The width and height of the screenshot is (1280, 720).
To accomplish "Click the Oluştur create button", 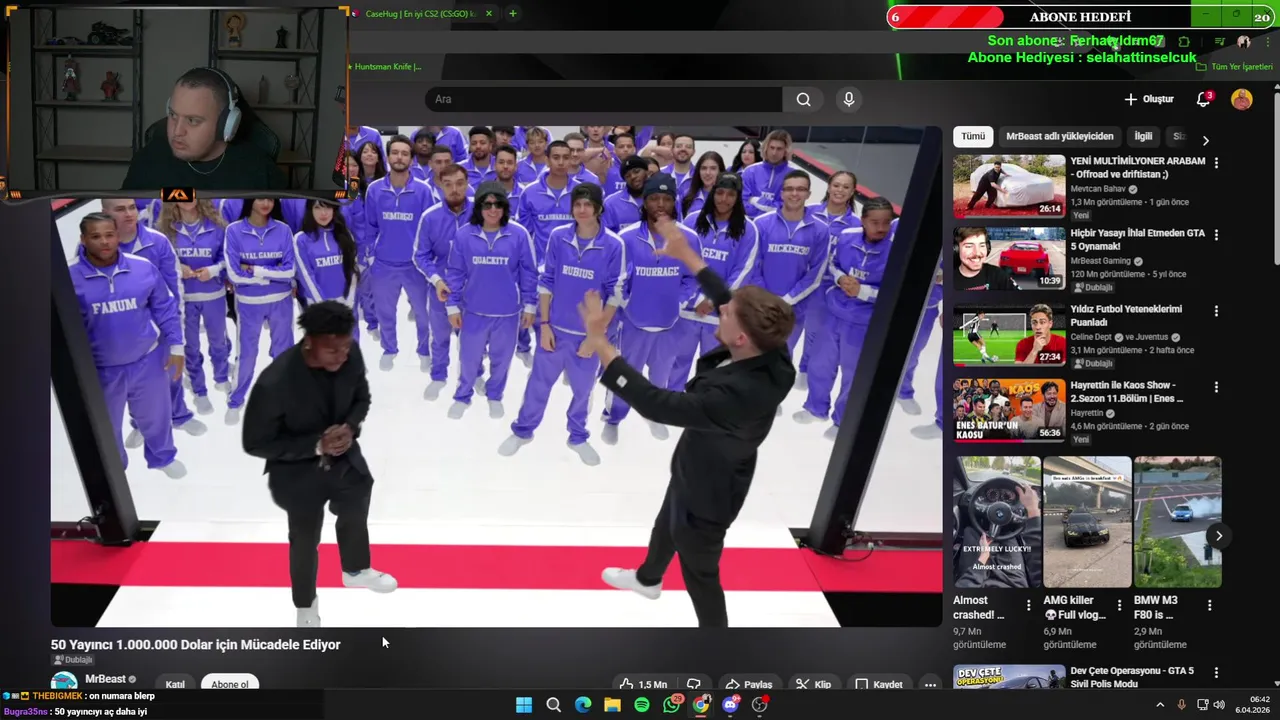I will (1148, 99).
